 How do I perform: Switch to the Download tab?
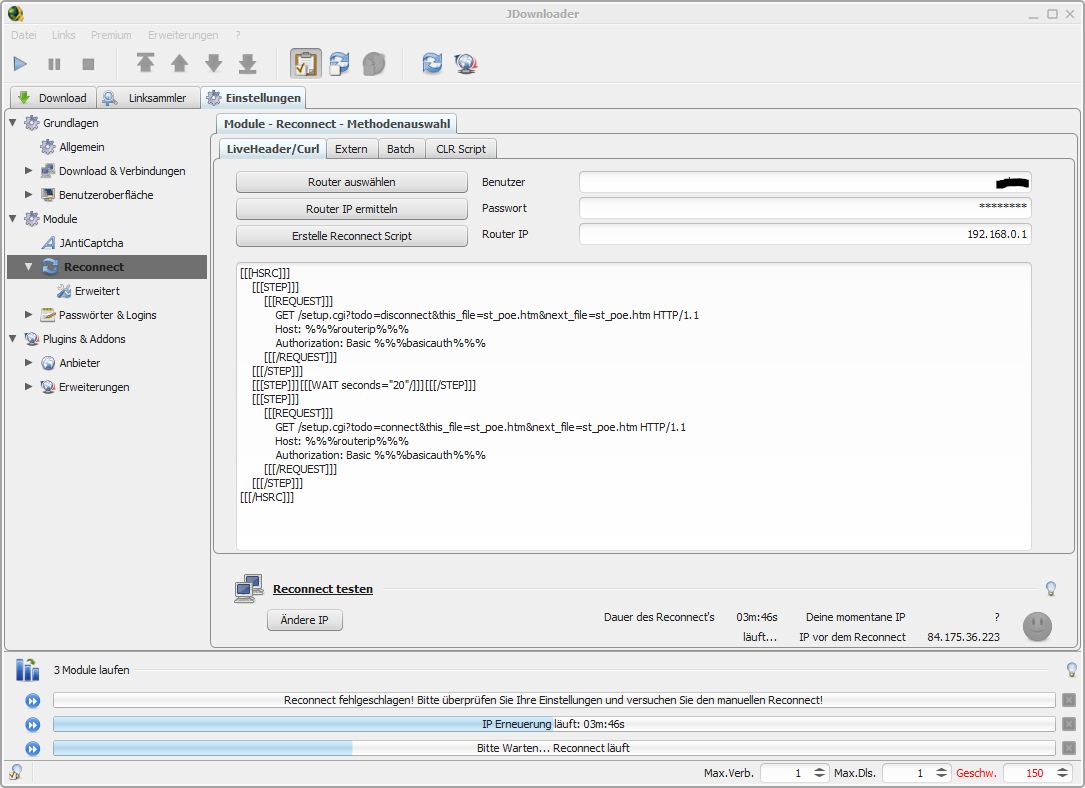(x=53, y=98)
